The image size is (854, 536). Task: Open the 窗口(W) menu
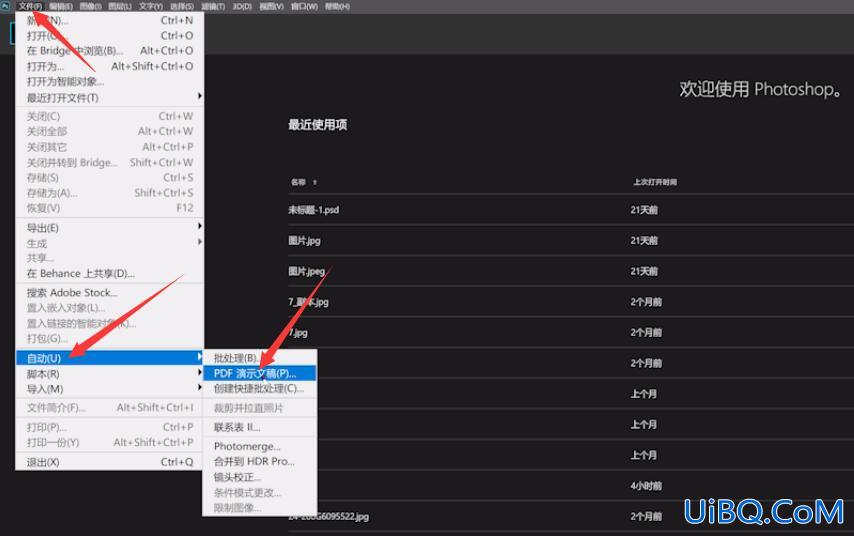[304, 7]
